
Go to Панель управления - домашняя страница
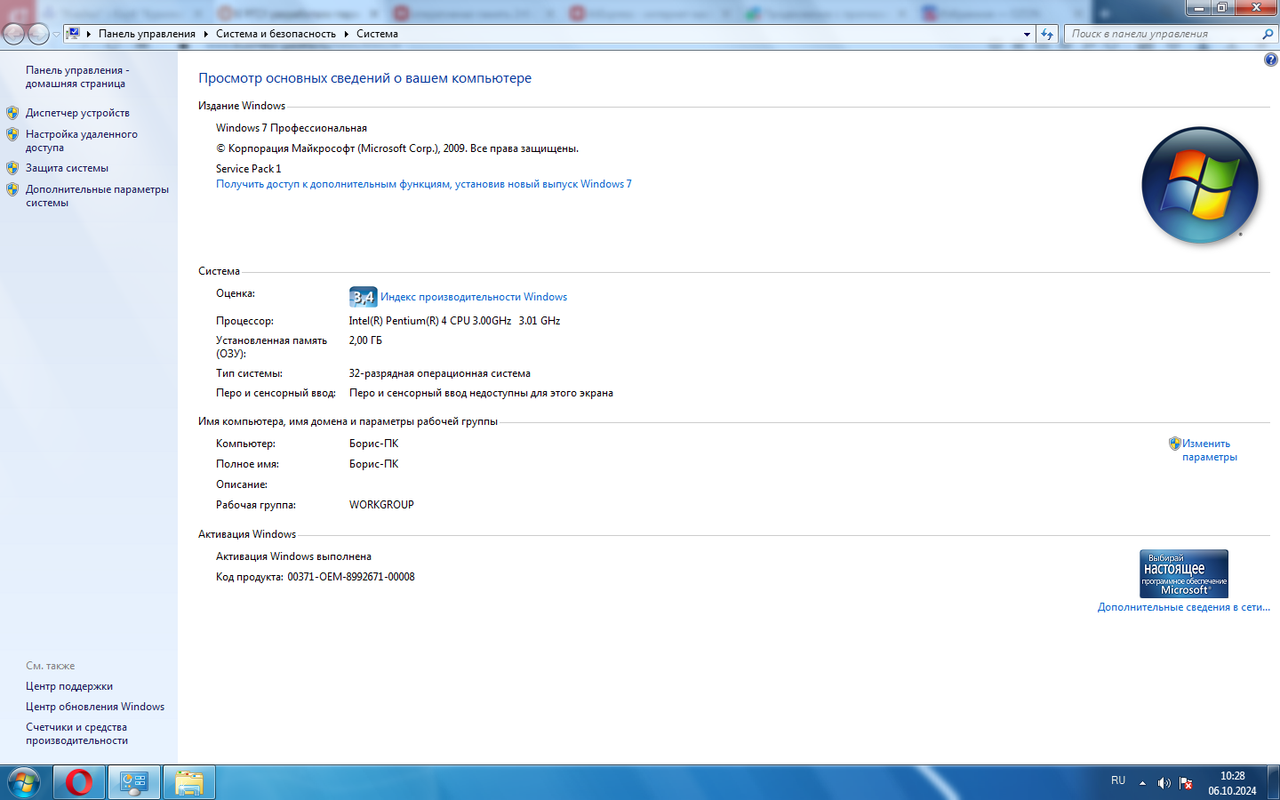click(x=77, y=77)
